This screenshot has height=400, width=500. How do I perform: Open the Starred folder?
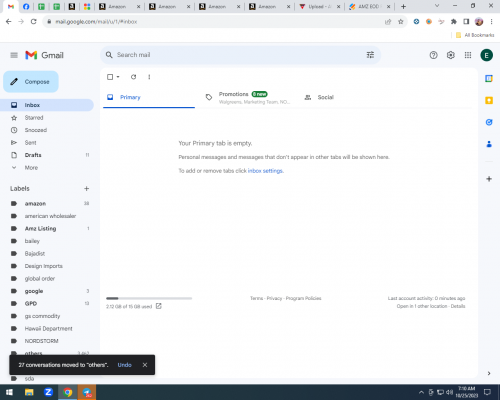47,118
